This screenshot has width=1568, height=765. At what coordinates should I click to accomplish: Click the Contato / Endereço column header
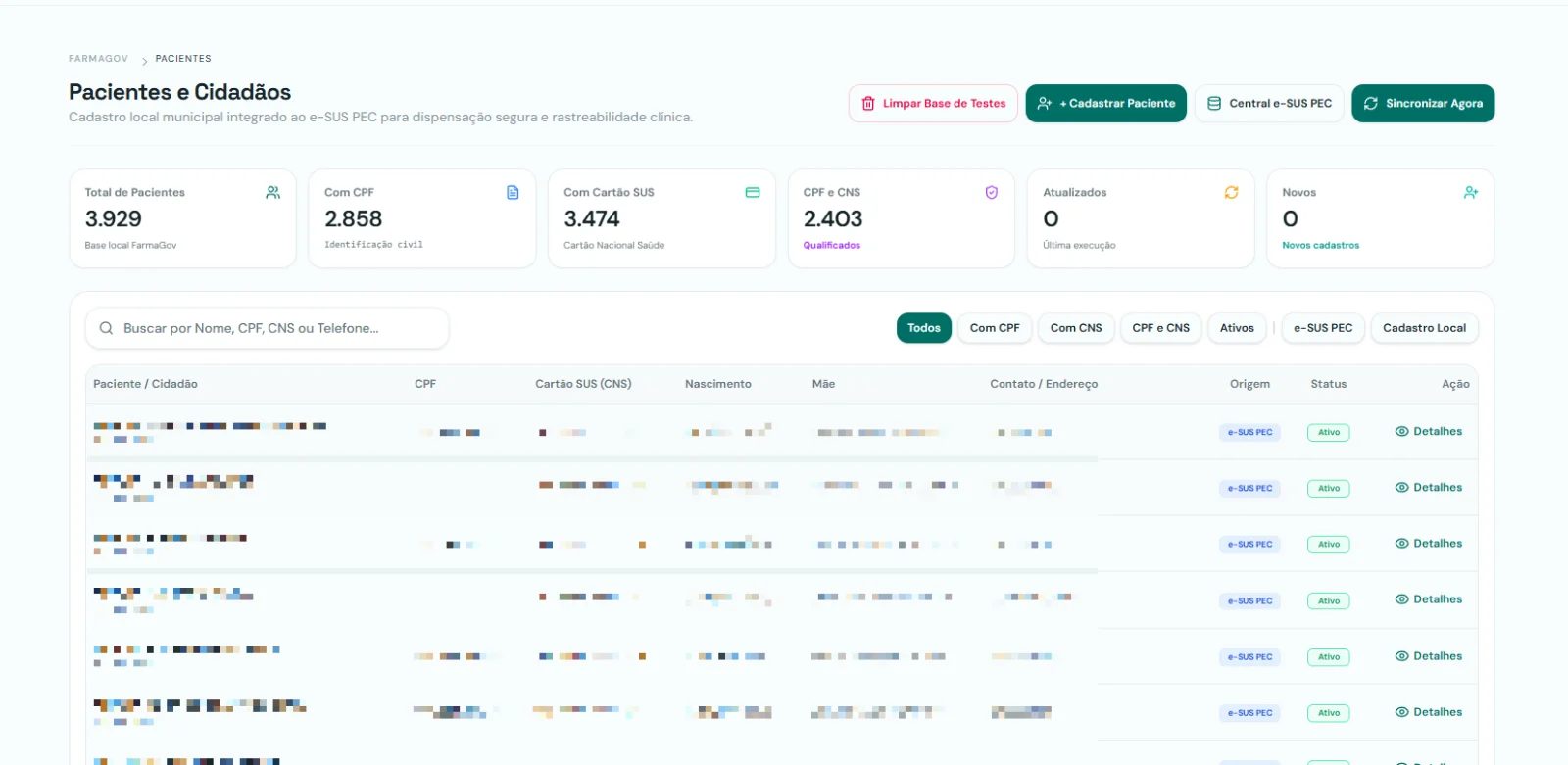(1044, 384)
